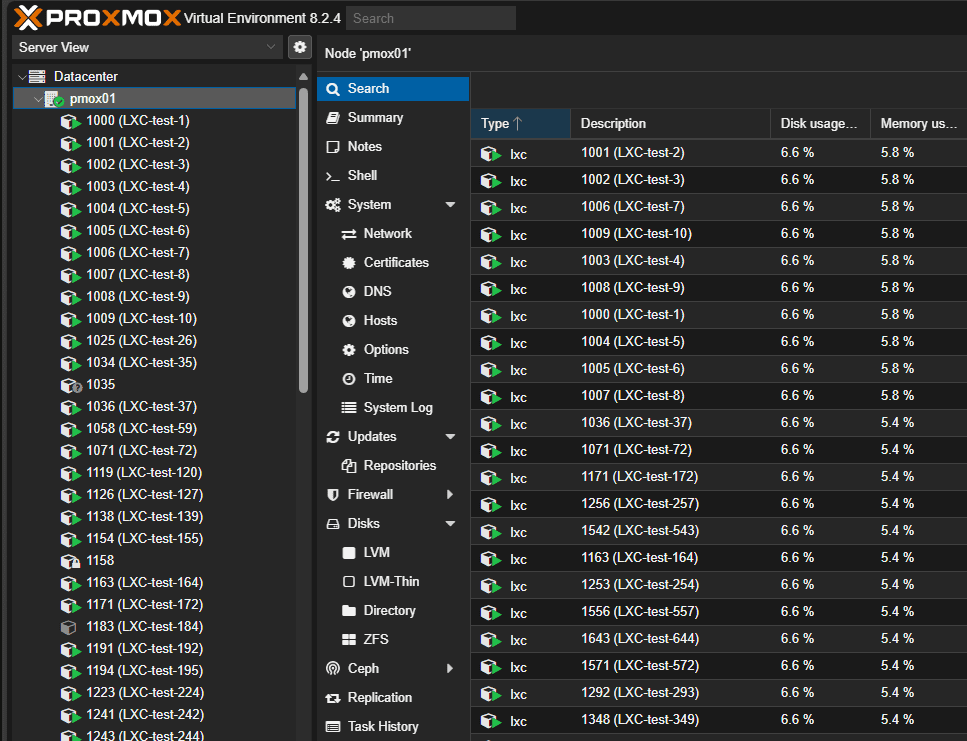Screen dimensions: 967x741
Task: Click the Proxmox logo icon
Action: pos(28,18)
